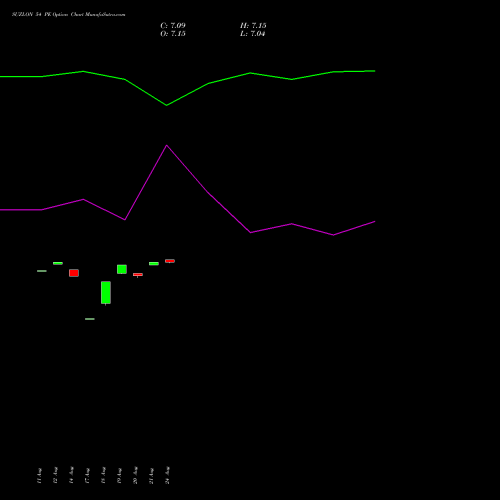This screenshot has width=500, height=500.
Task: Select the open value O: 7.15
Action: (173, 34)
